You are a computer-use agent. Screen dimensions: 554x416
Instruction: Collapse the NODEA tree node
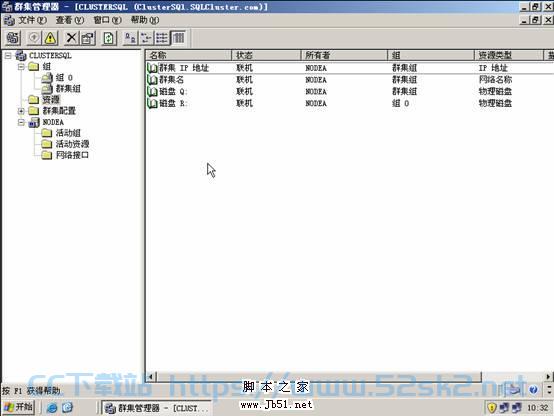[21, 122]
